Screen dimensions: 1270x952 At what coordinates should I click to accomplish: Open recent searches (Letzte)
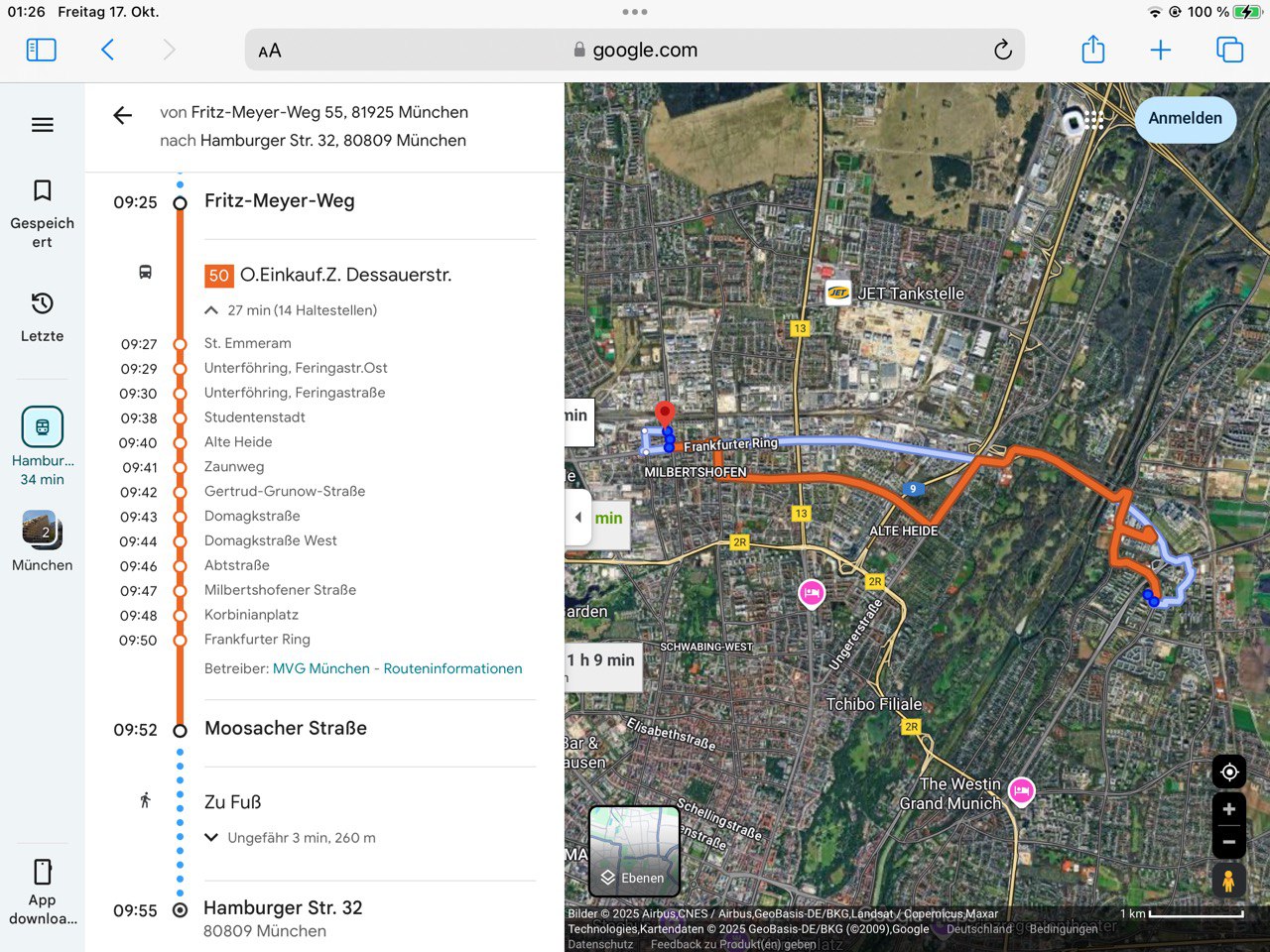pyautogui.click(x=42, y=317)
